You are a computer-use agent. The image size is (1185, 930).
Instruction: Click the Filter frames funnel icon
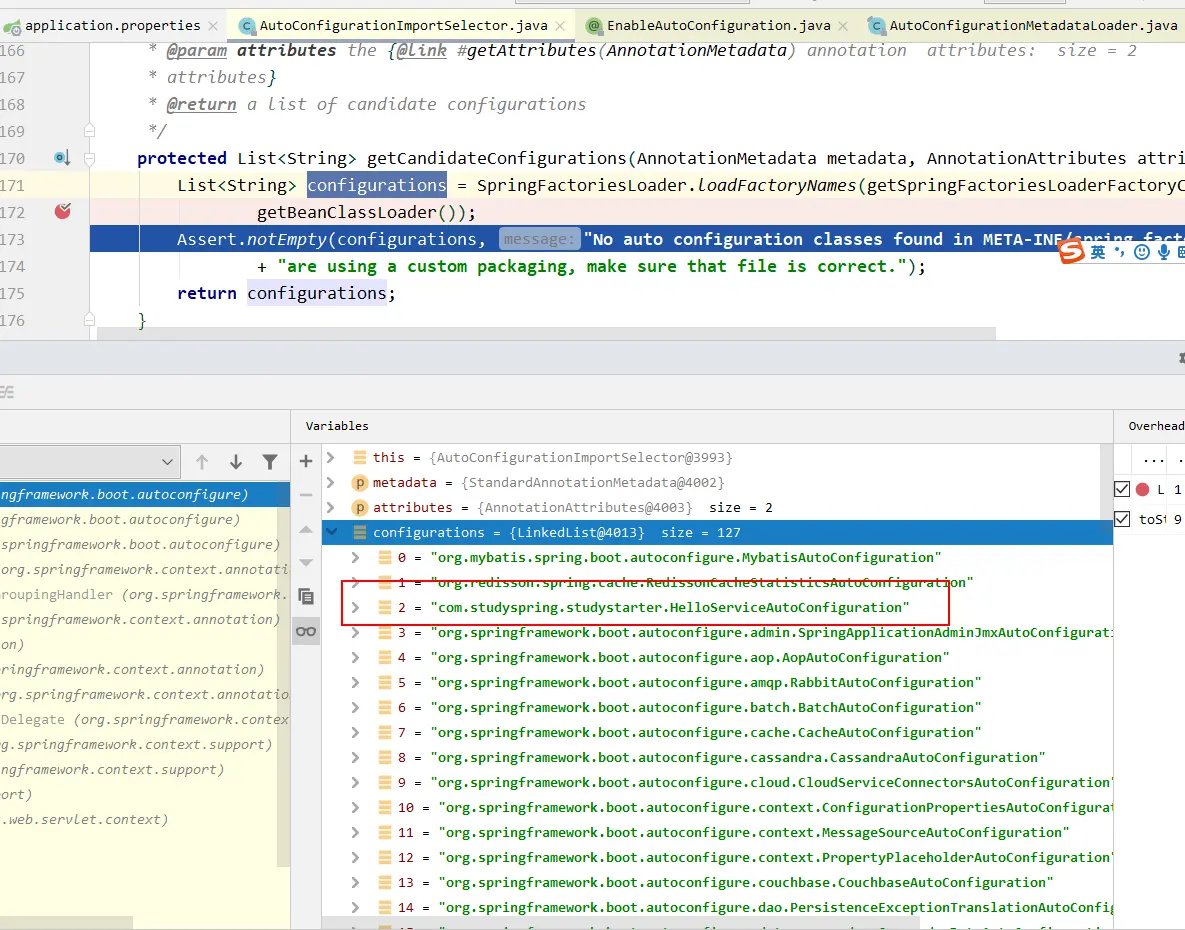tap(270, 462)
